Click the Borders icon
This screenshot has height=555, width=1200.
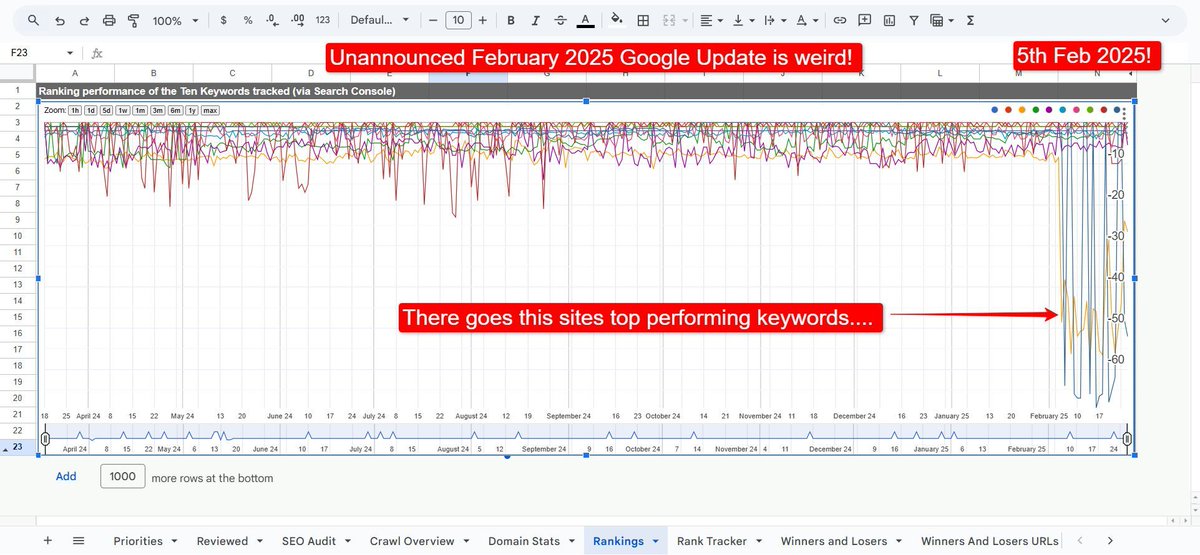click(x=643, y=20)
